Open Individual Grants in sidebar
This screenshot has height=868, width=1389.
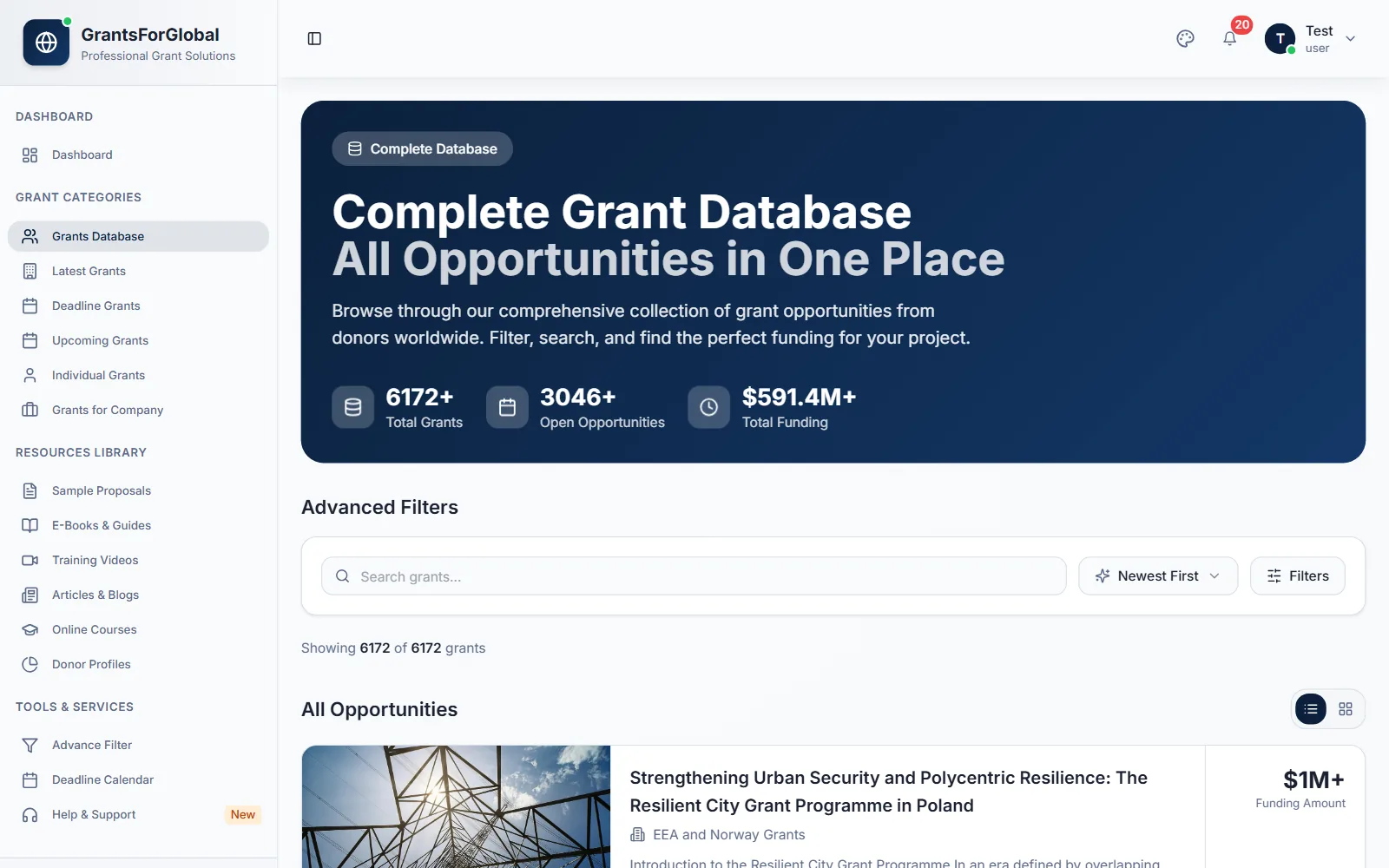[138, 375]
